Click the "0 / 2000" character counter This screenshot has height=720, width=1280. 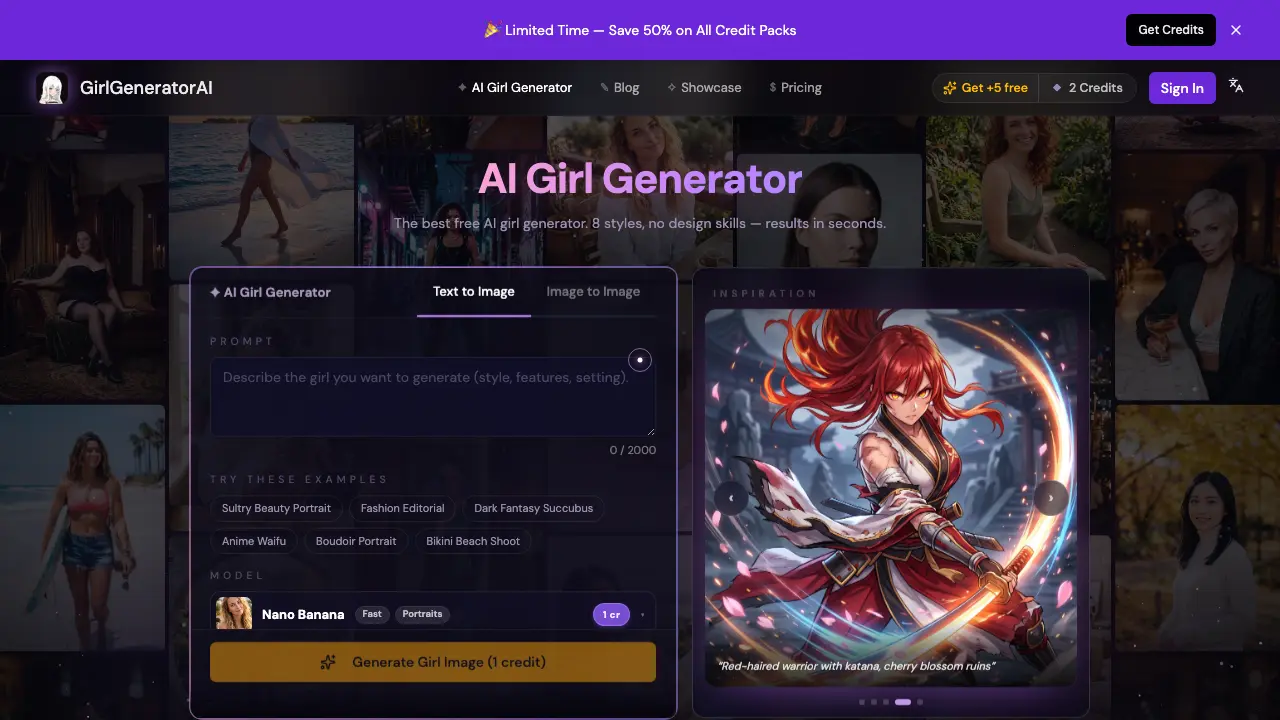pos(633,450)
